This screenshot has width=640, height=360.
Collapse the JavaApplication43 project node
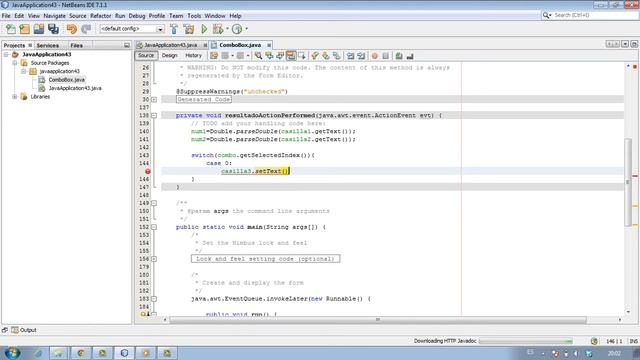(x=7, y=54)
